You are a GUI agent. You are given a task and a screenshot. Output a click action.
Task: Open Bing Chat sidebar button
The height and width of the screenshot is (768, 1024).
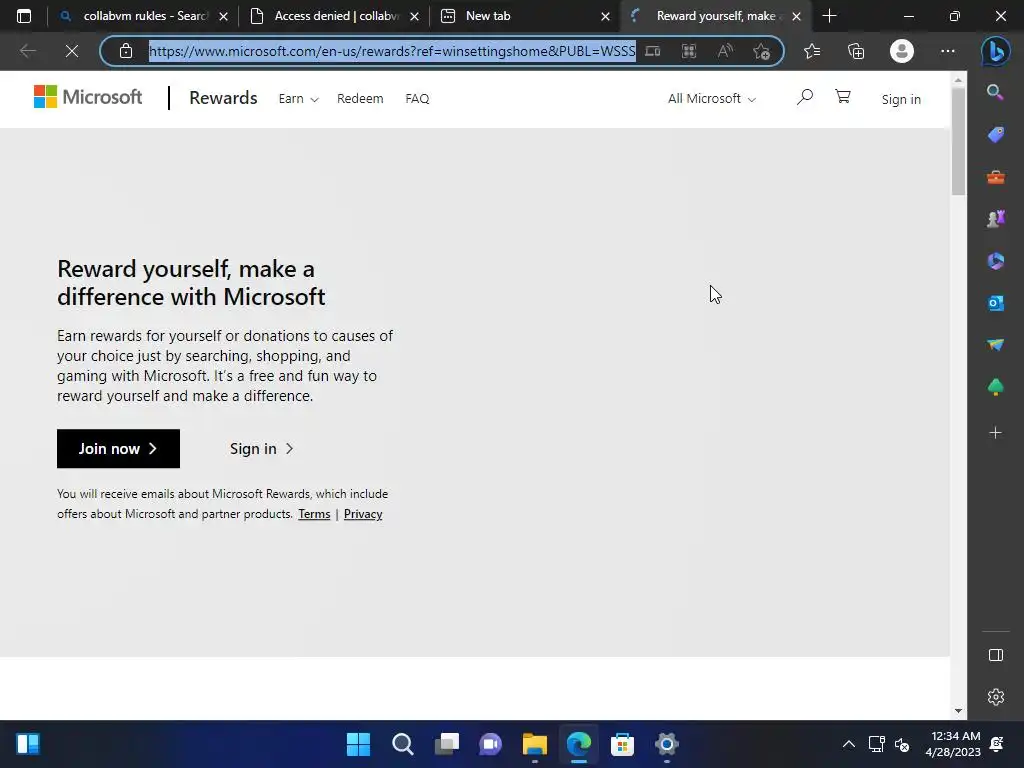(x=995, y=51)
